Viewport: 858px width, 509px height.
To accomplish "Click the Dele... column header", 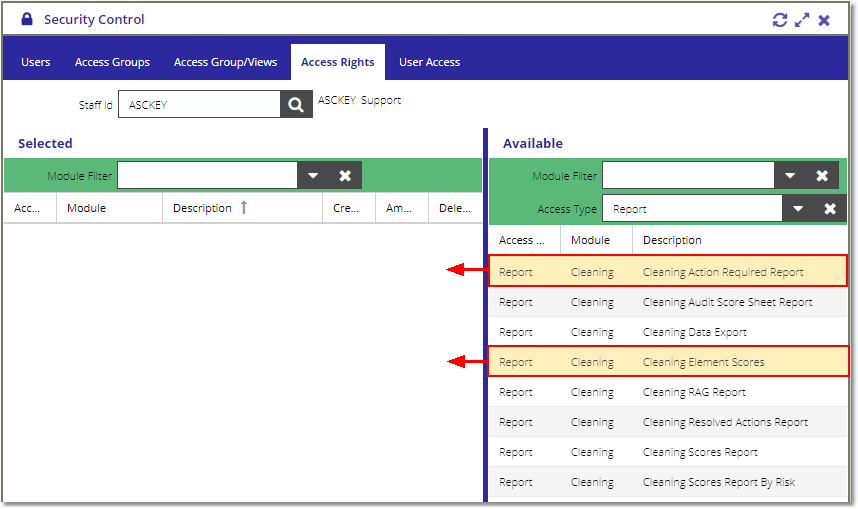I will 455,208.
